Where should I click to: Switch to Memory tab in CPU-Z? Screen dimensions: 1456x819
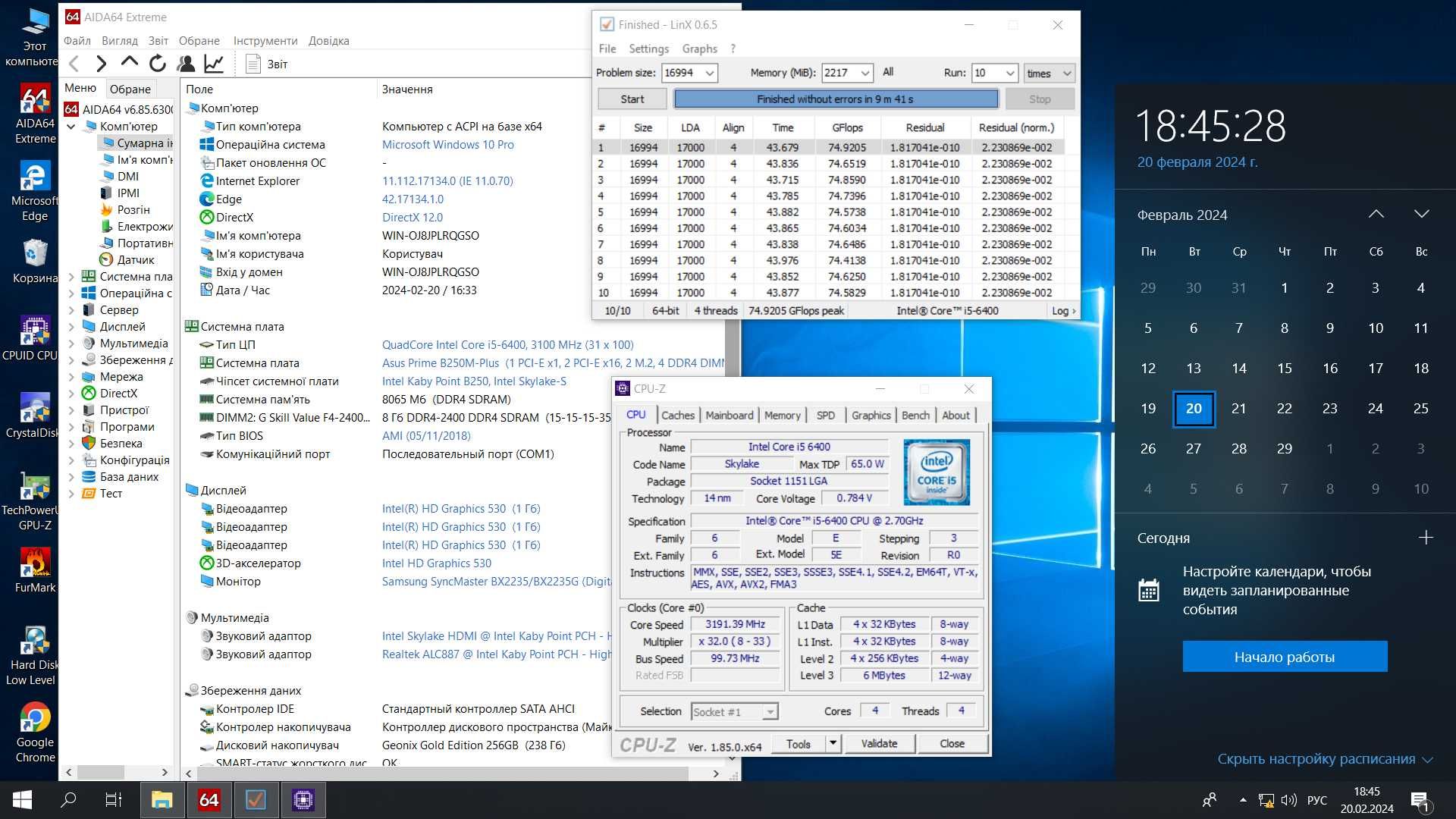[782, 414]
